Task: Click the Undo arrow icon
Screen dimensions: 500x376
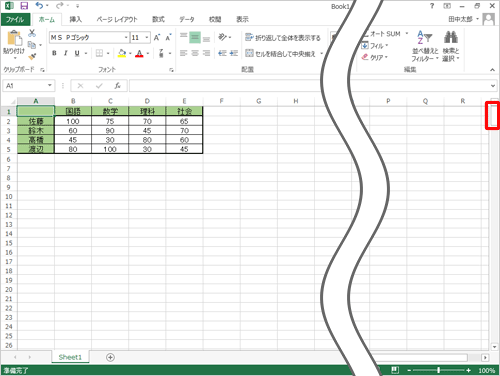Action: pos(39,6)
